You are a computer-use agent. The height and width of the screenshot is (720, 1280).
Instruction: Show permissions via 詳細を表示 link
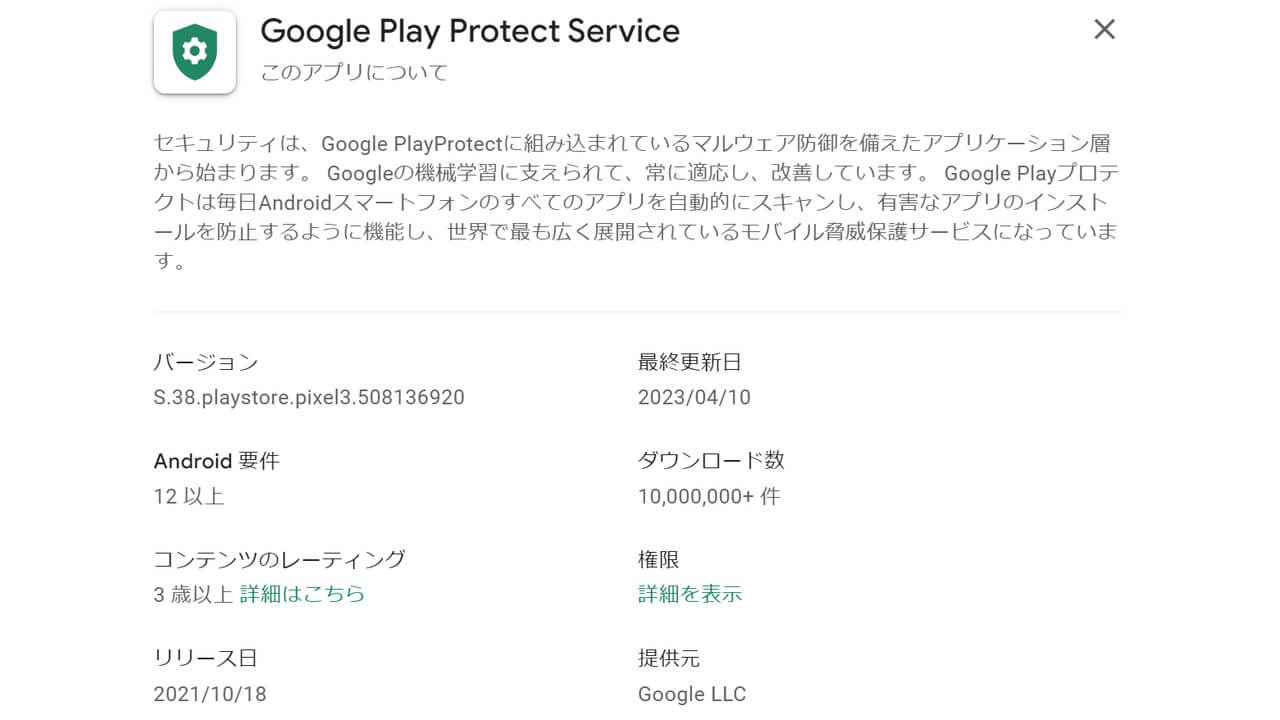(690, 593)
